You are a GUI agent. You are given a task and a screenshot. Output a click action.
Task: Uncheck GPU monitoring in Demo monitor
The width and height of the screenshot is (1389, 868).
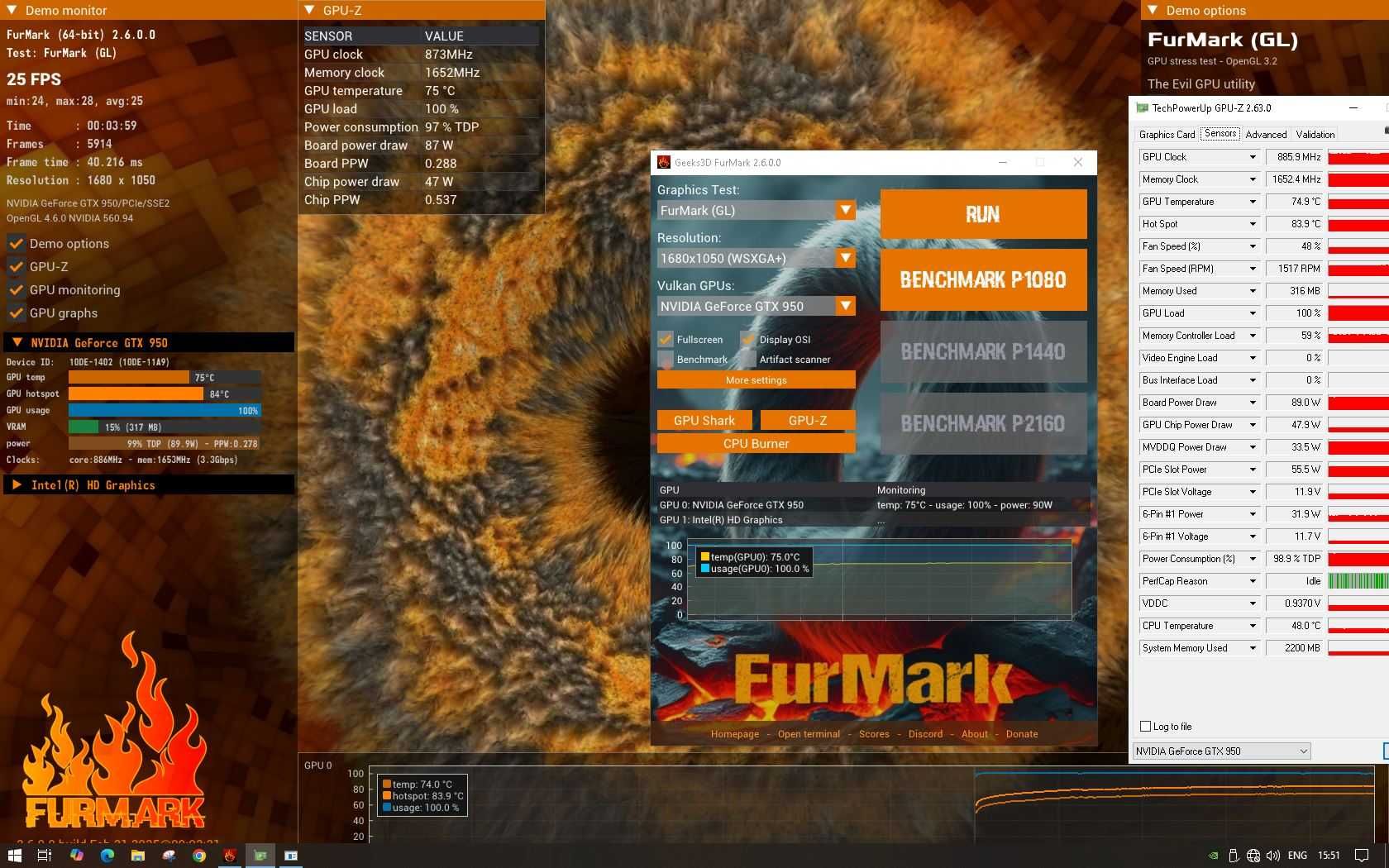[x=16, y=289]
